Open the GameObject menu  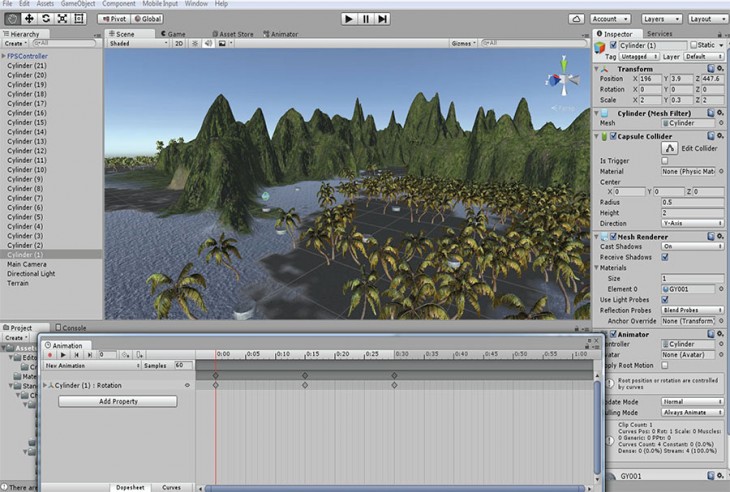80,4
